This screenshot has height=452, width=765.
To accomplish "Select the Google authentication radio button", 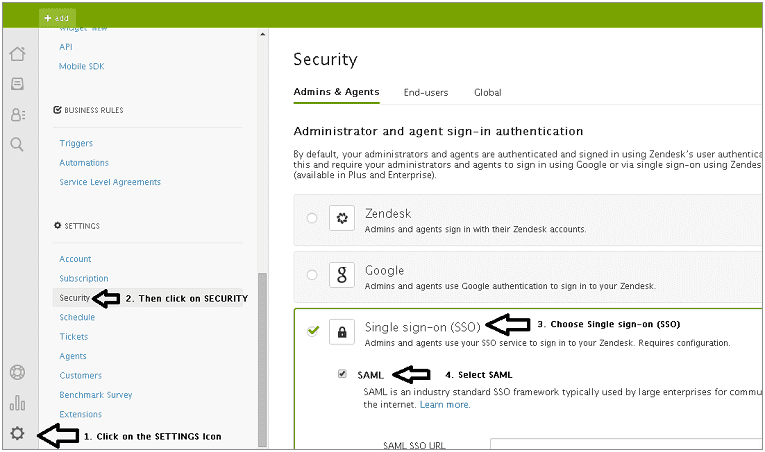I will pos(312,274).
